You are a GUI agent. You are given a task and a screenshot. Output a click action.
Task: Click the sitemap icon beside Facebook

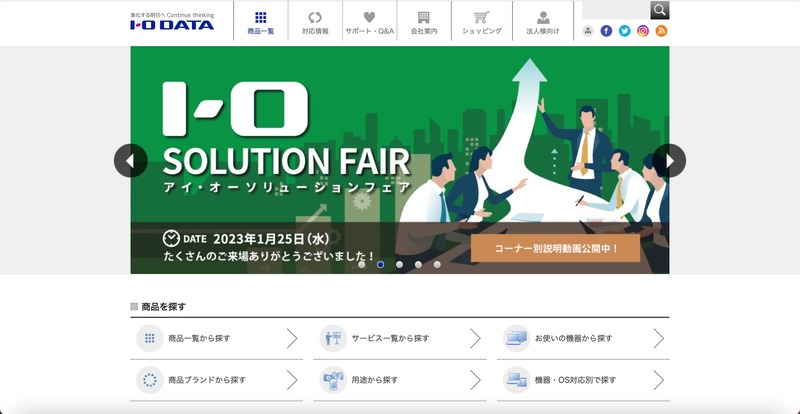(x=588, y=31)
